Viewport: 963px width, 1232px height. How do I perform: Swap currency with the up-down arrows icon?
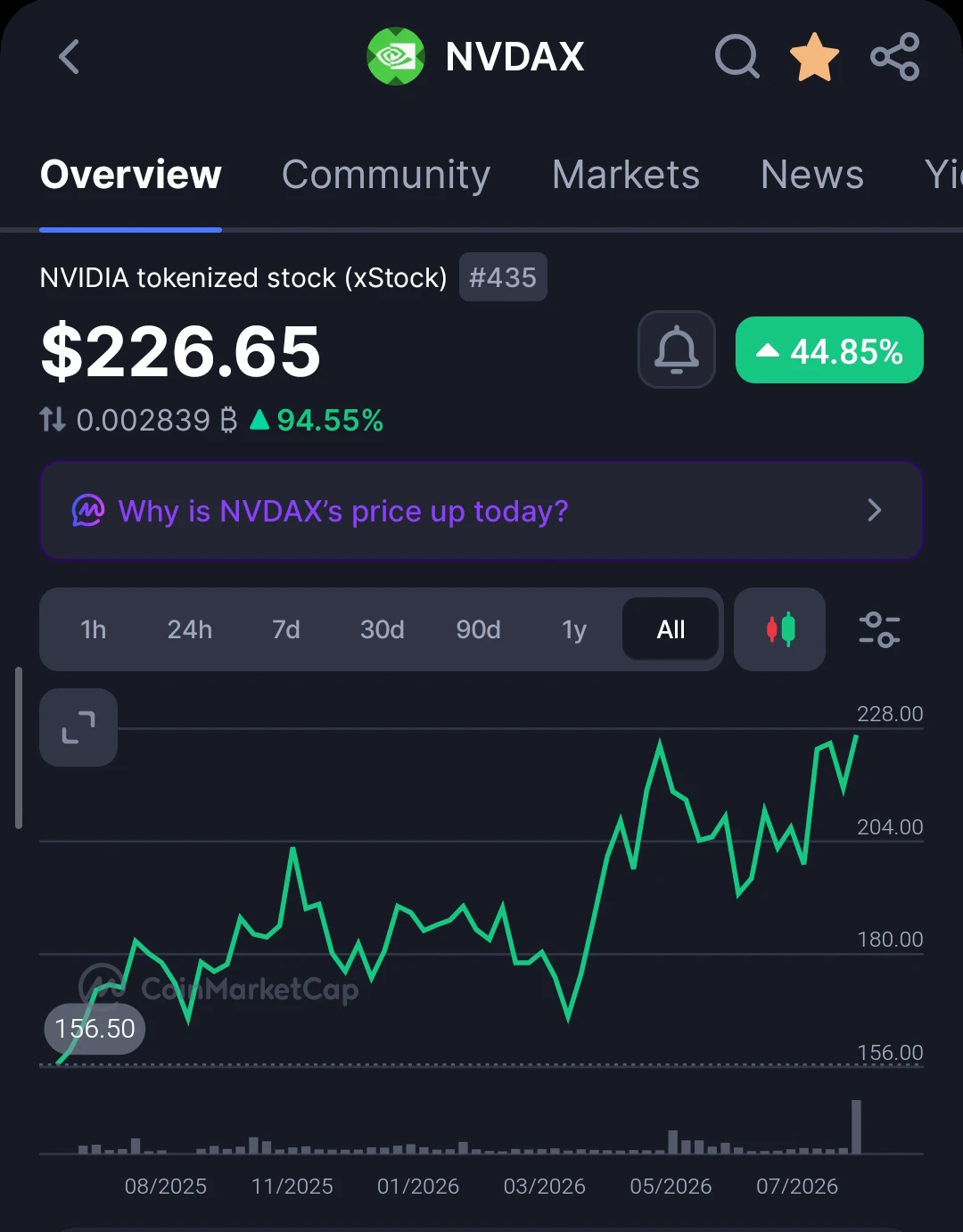coord(53,420)
